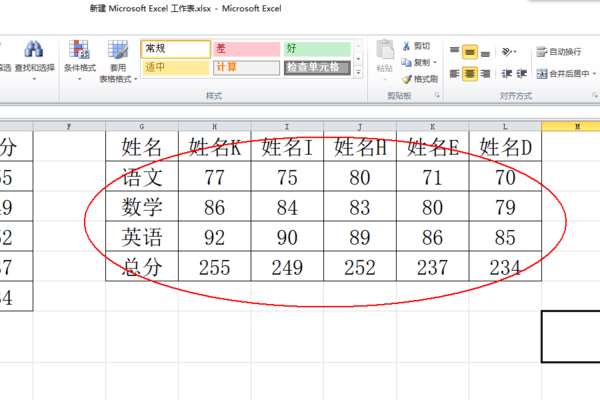Apply the Check Cell (检查单元格) style
The width and height of the screenshot is (600, 400).
click(x=317, y=68)
